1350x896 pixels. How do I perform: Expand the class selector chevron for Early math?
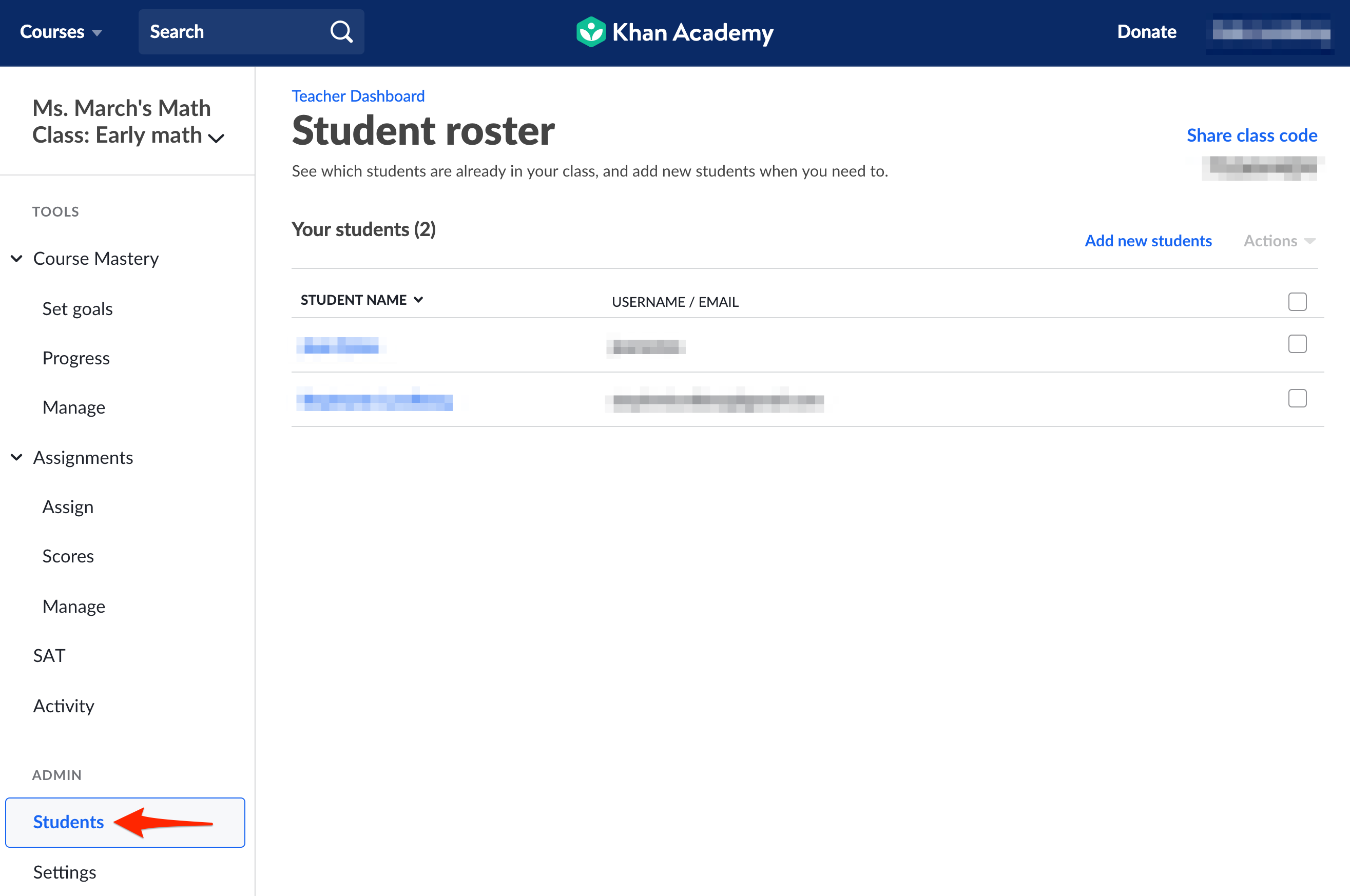tap(216, 138)
